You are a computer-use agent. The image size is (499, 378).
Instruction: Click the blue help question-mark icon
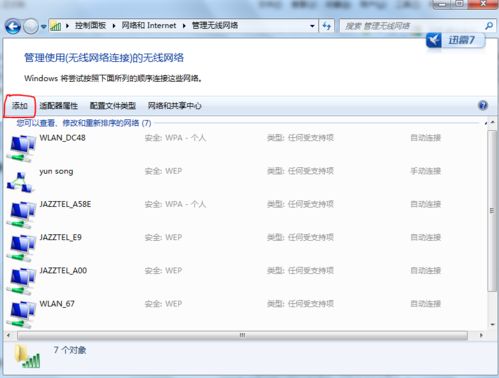pos(483,106)
